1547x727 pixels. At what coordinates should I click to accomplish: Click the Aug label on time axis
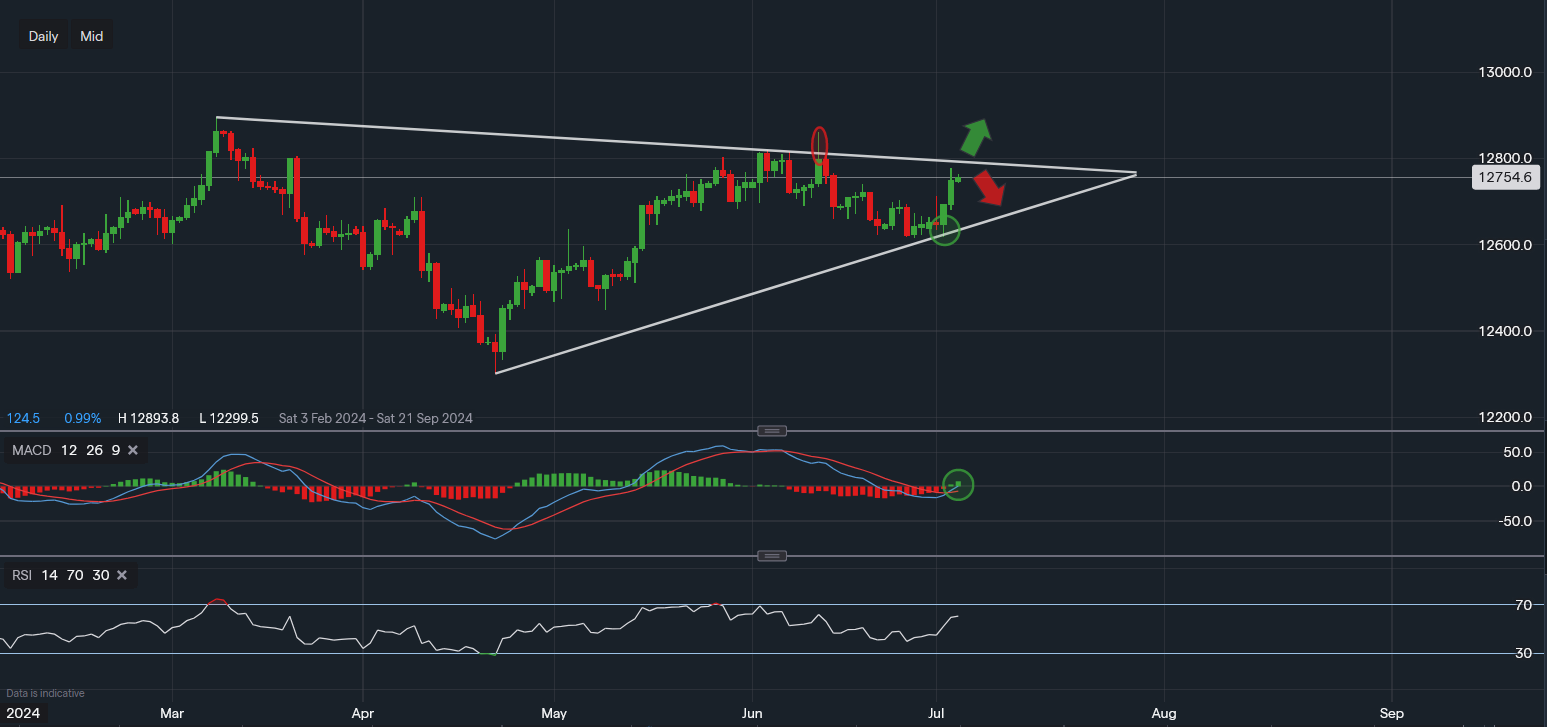click(1162, 714)
